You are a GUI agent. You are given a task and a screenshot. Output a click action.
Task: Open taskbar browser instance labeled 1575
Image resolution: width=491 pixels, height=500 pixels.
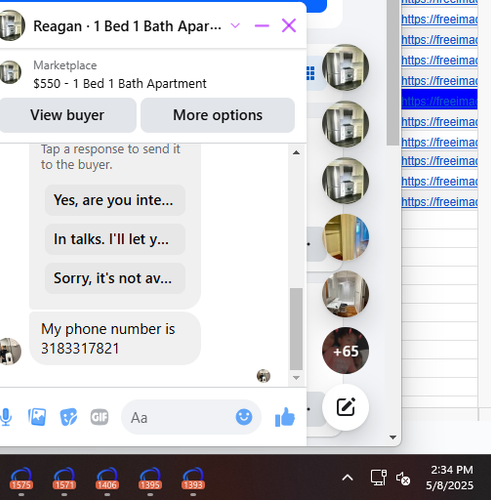tap(21, 479)
